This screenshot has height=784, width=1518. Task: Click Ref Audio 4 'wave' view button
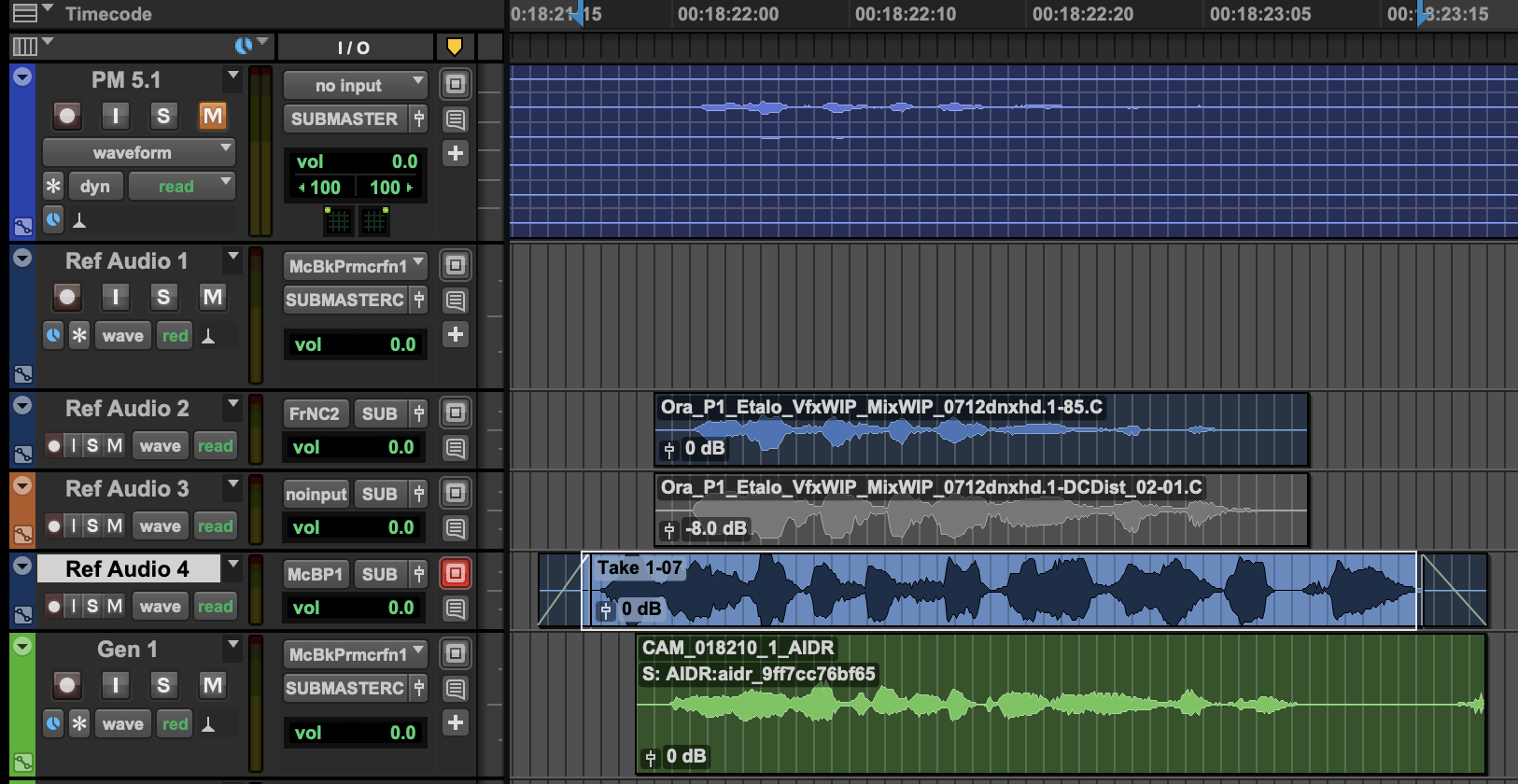pos(161,607)
